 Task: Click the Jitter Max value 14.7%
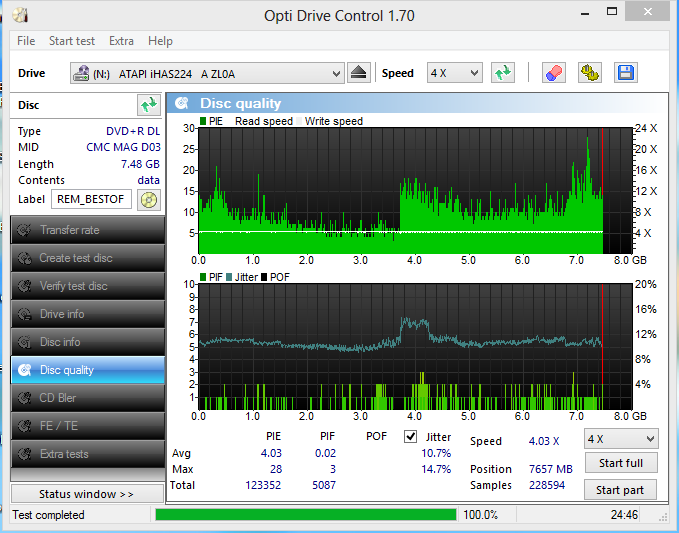click(x=436, y=469)
